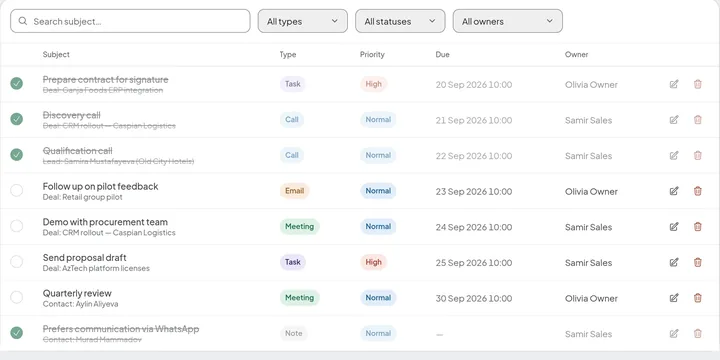This screenshot has width=720, height=360.
Task: Edit the Send proposal draft task
Action: pos(674,262)
